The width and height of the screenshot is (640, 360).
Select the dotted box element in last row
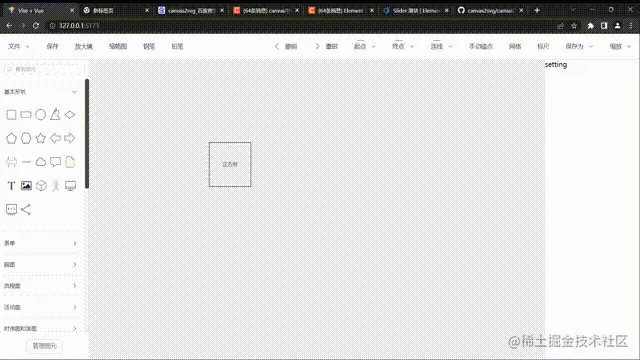click(11, 209)
